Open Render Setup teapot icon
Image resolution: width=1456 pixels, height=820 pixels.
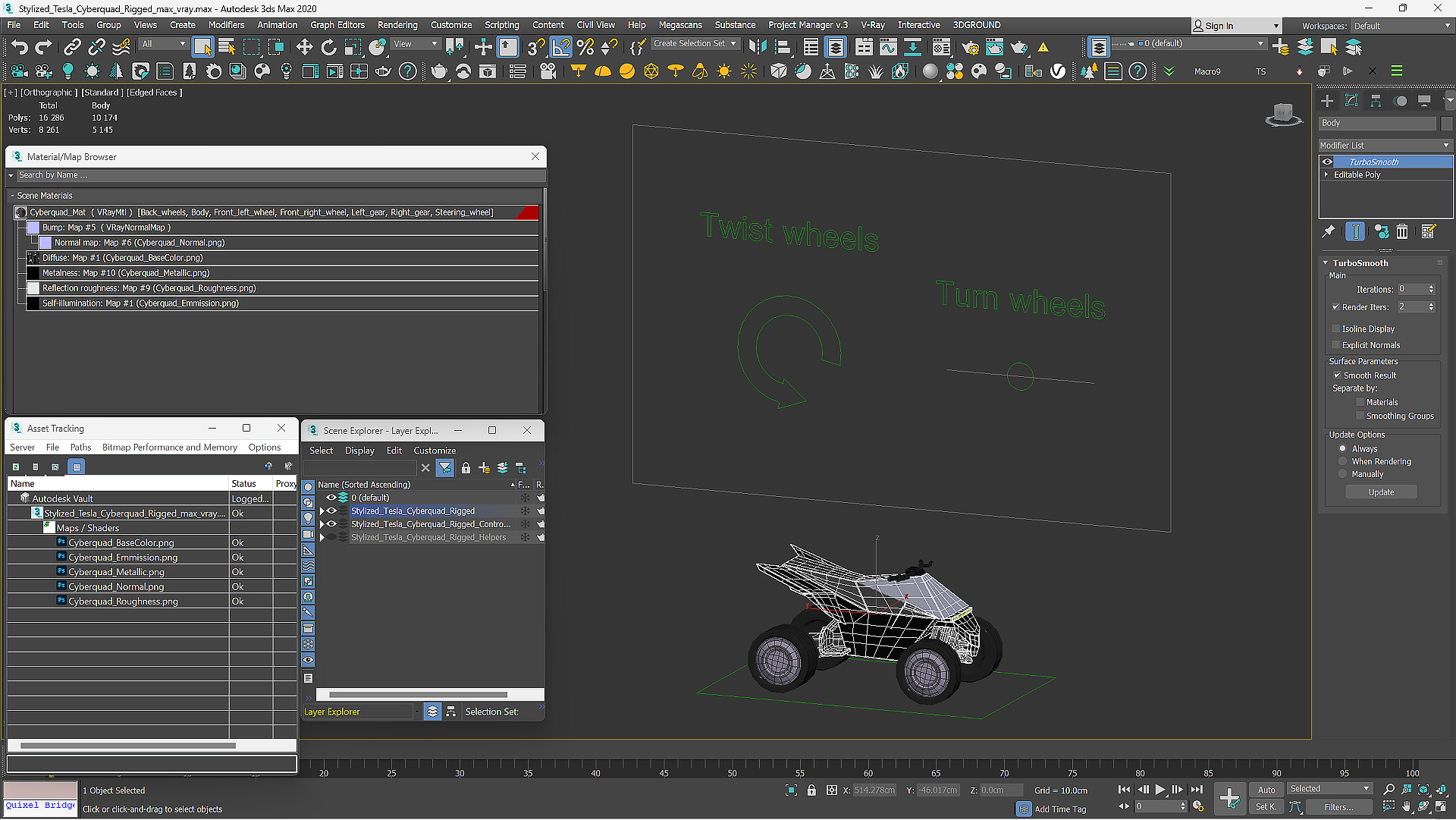click(x=970, y=47)
